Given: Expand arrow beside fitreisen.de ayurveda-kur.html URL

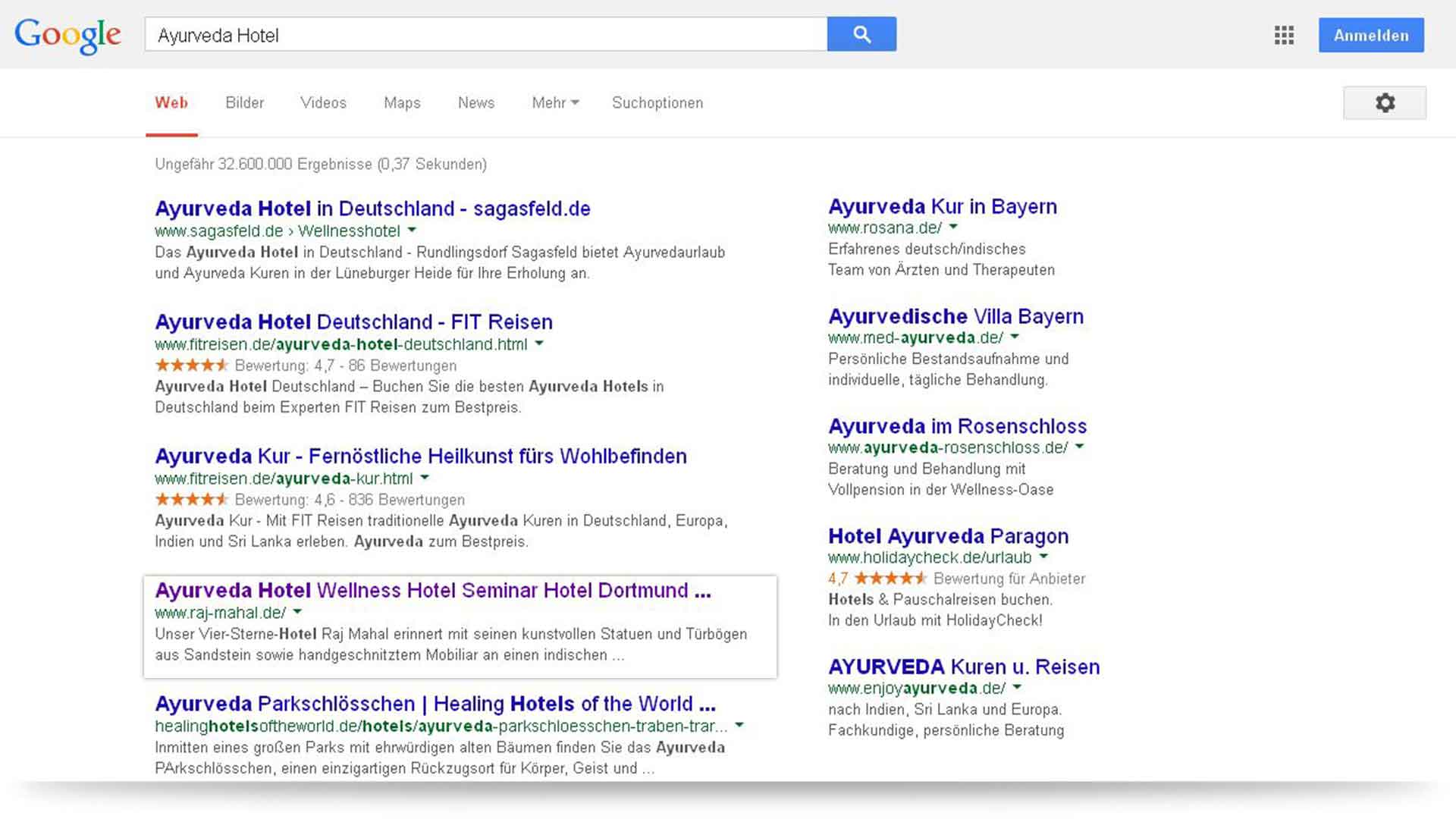Looking at the screenshot, I should tap(425, 478).
